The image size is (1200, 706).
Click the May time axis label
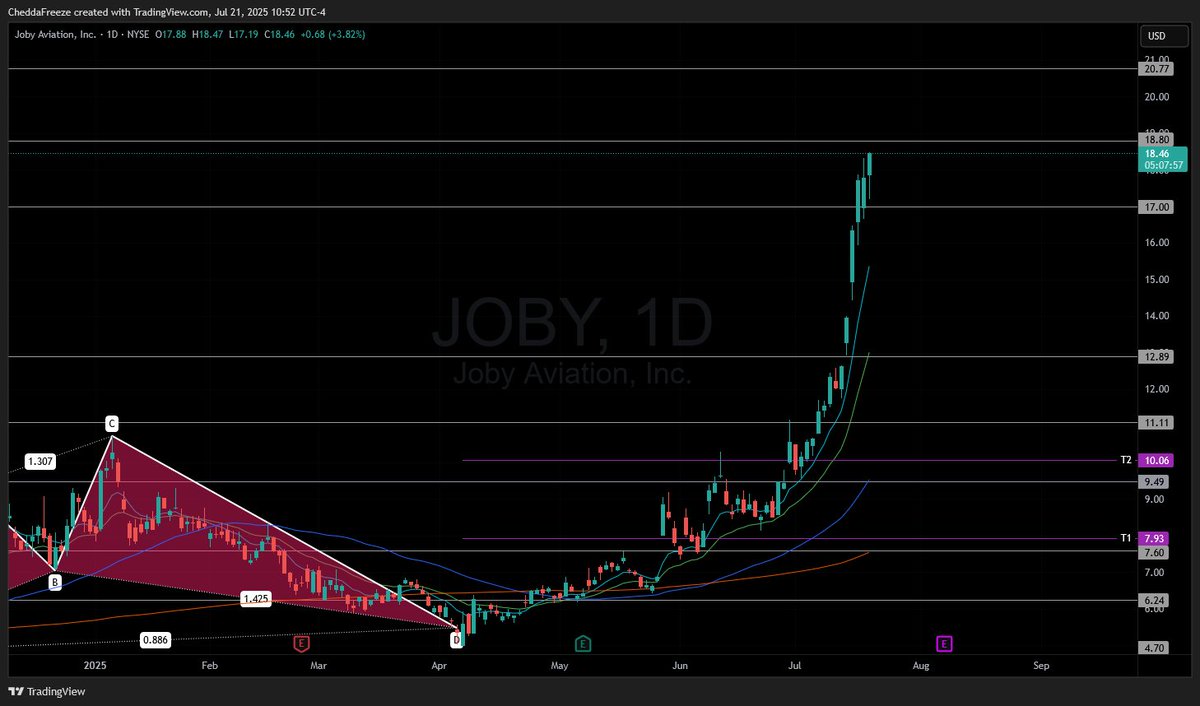click(559, 665)
